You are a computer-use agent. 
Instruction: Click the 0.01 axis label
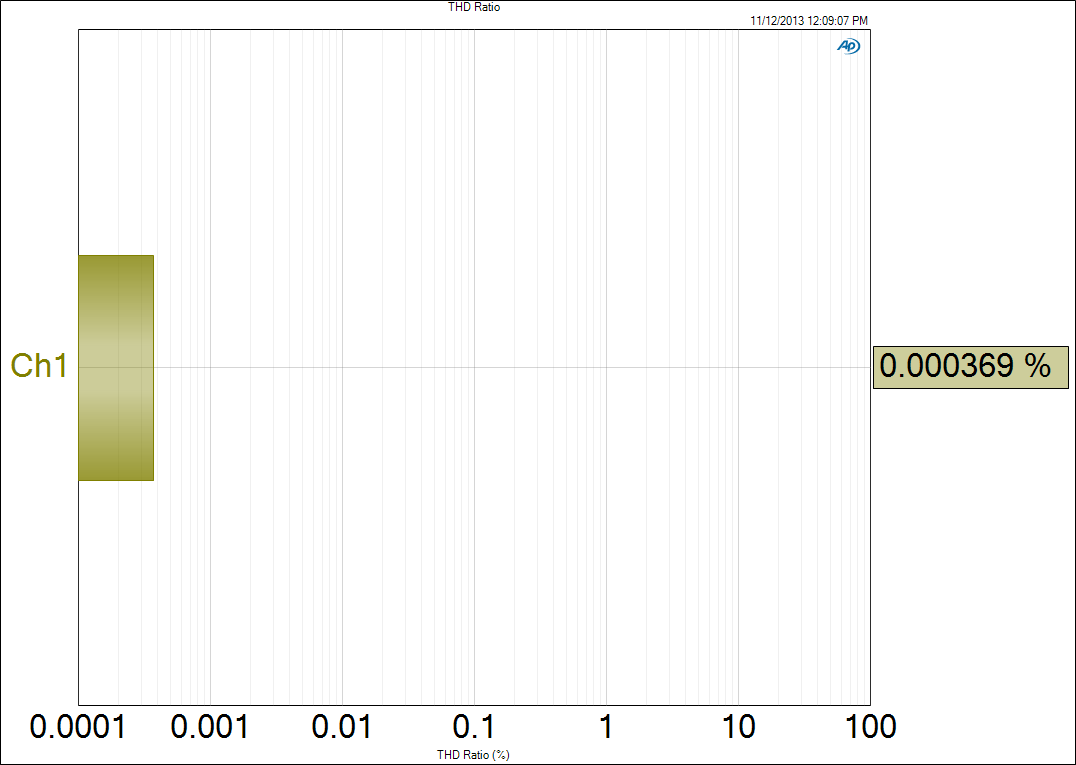coord(342,727)
